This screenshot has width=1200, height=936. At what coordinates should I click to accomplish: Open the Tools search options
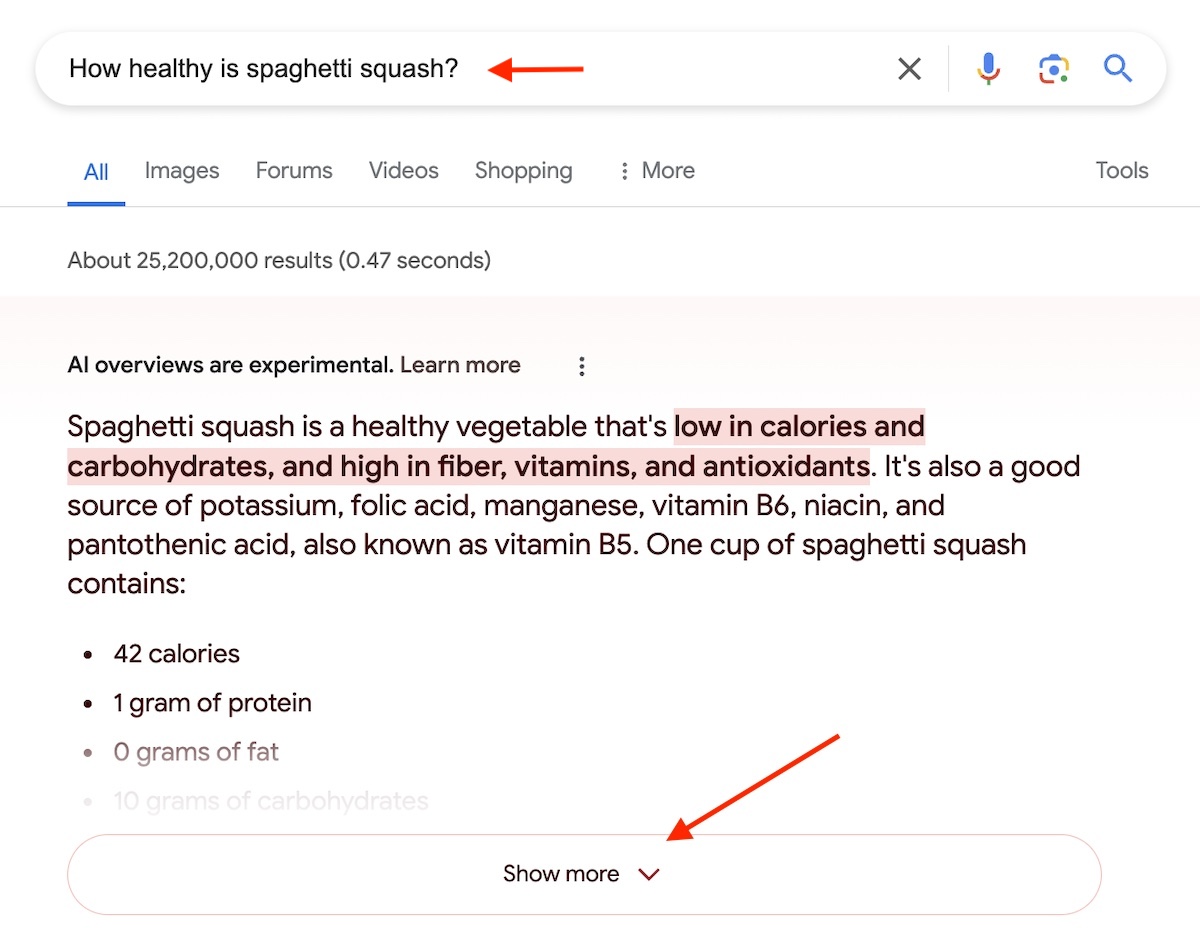(1122, 171)
